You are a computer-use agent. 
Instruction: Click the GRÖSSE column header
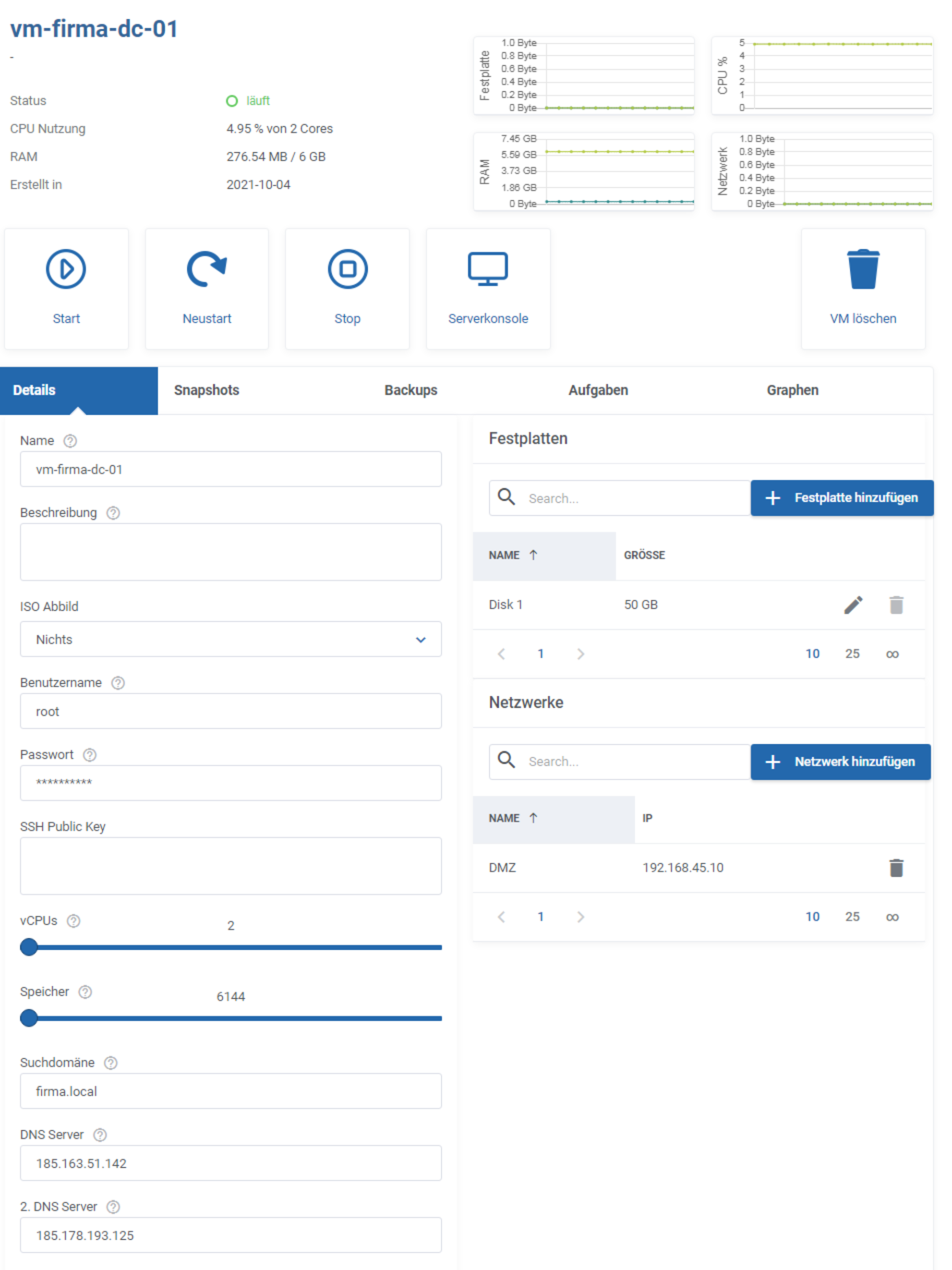(x=644, y=555)
